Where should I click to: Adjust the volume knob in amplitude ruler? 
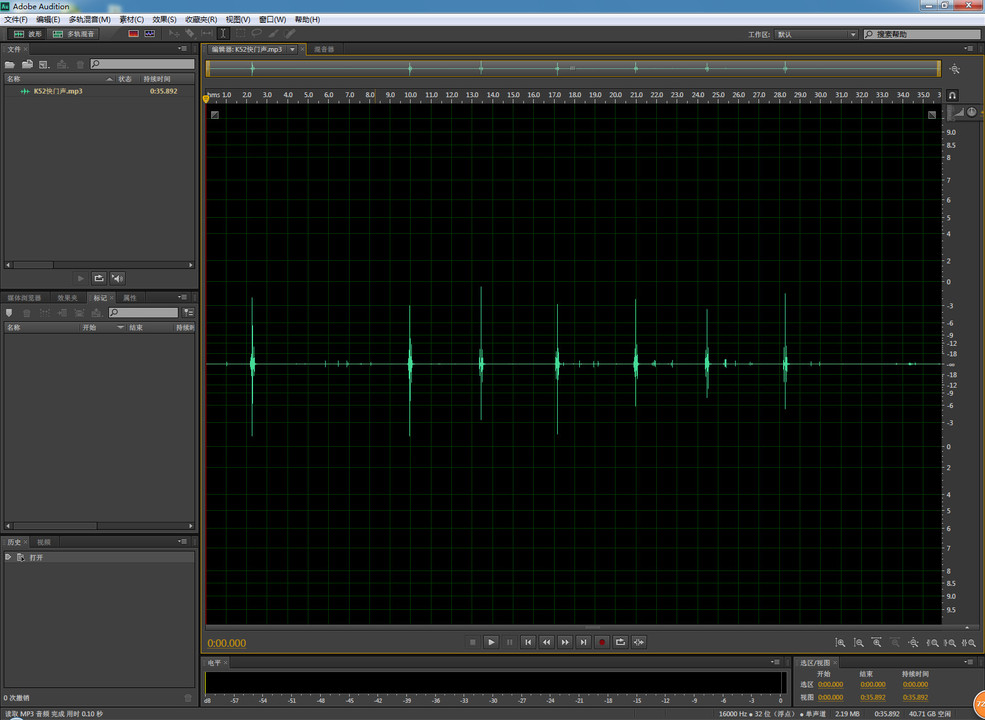point(971,112)
